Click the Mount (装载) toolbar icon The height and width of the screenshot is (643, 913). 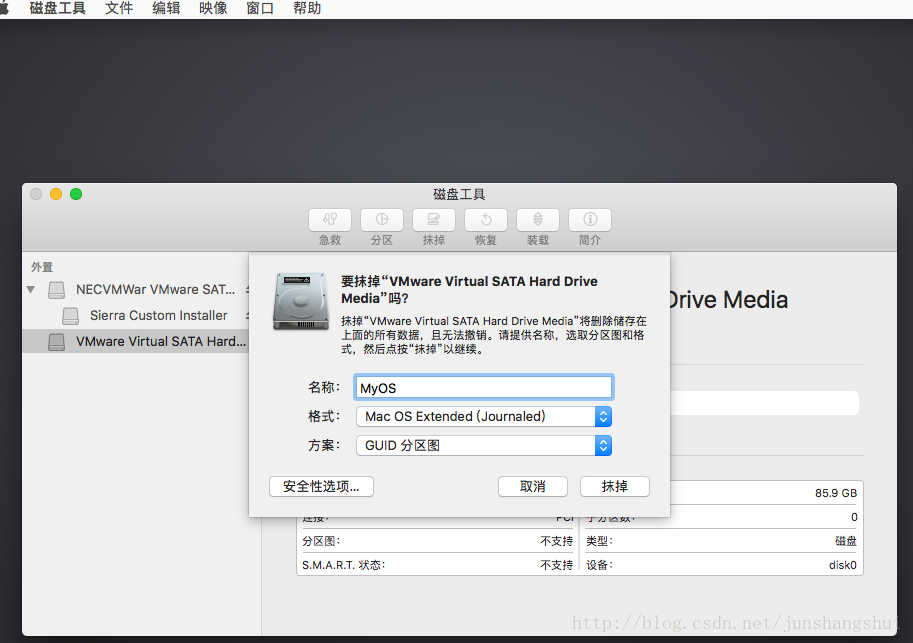click(x=537, y=220)
